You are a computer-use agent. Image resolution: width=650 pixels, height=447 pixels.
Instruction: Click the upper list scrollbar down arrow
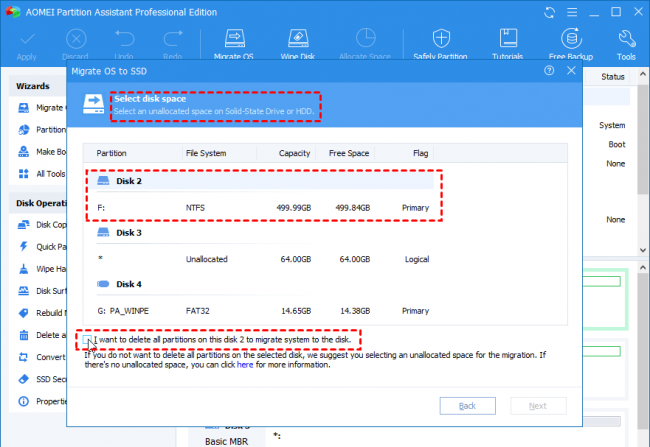(643, 250)
